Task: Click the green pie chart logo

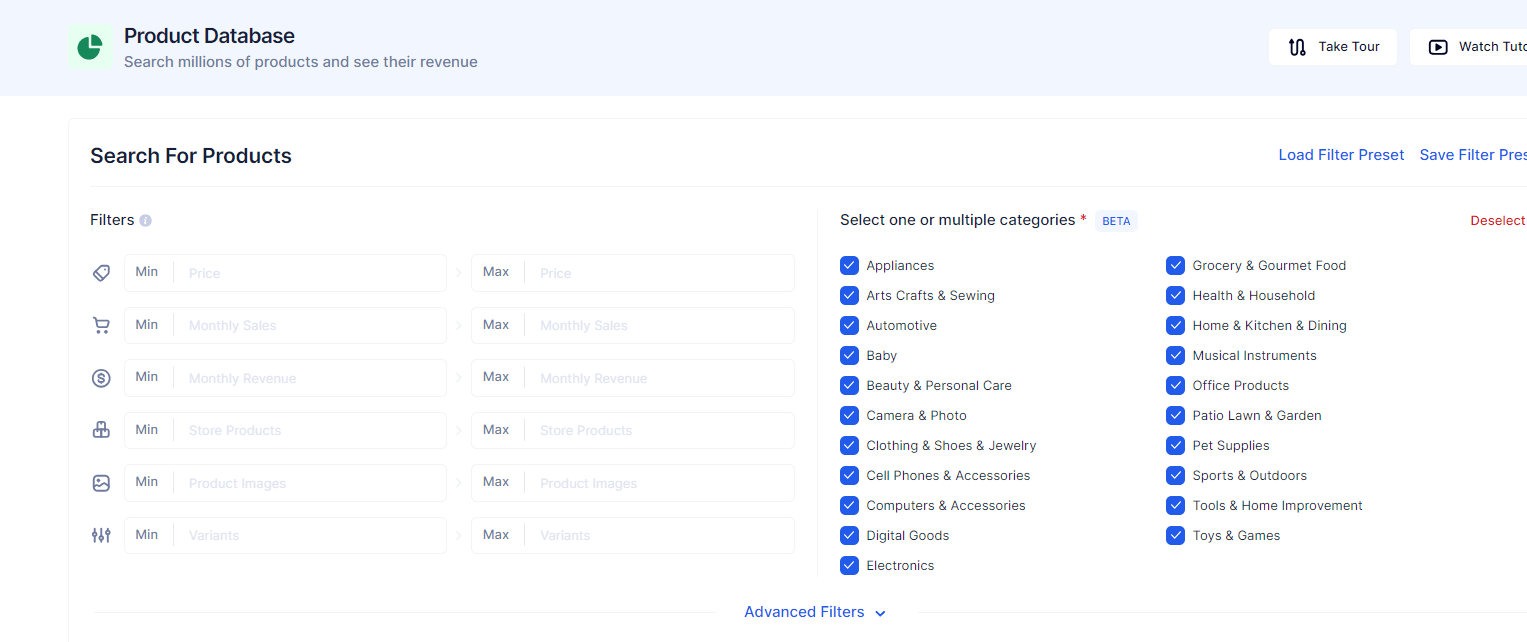Action: (89, 47)
